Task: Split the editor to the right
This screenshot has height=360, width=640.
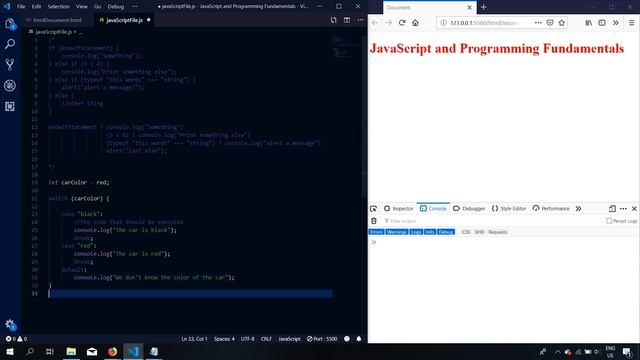Action: point(347,20)
